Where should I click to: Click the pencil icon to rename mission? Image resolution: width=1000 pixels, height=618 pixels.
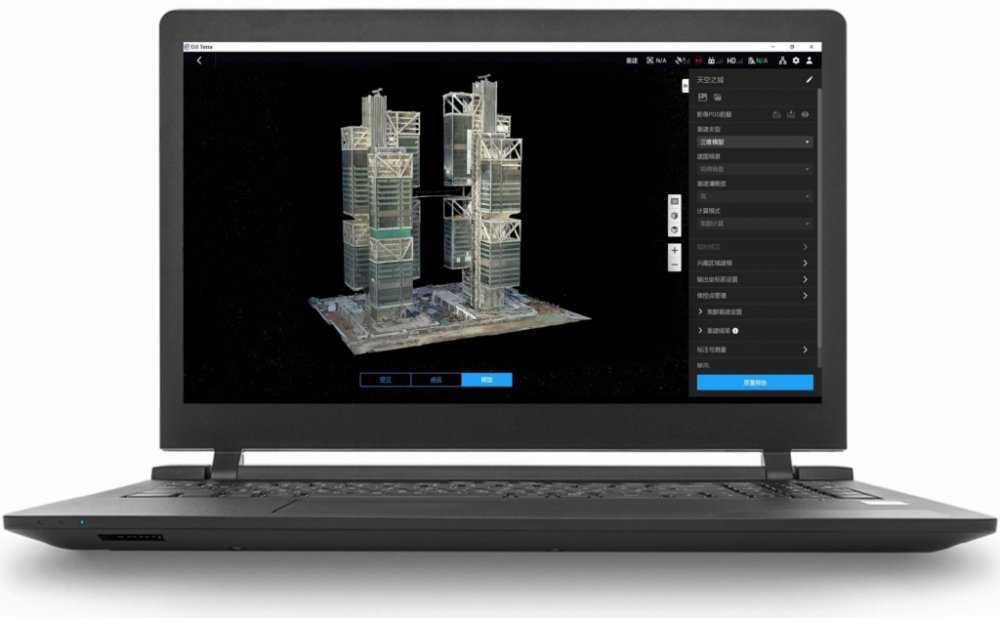point(808,80)
